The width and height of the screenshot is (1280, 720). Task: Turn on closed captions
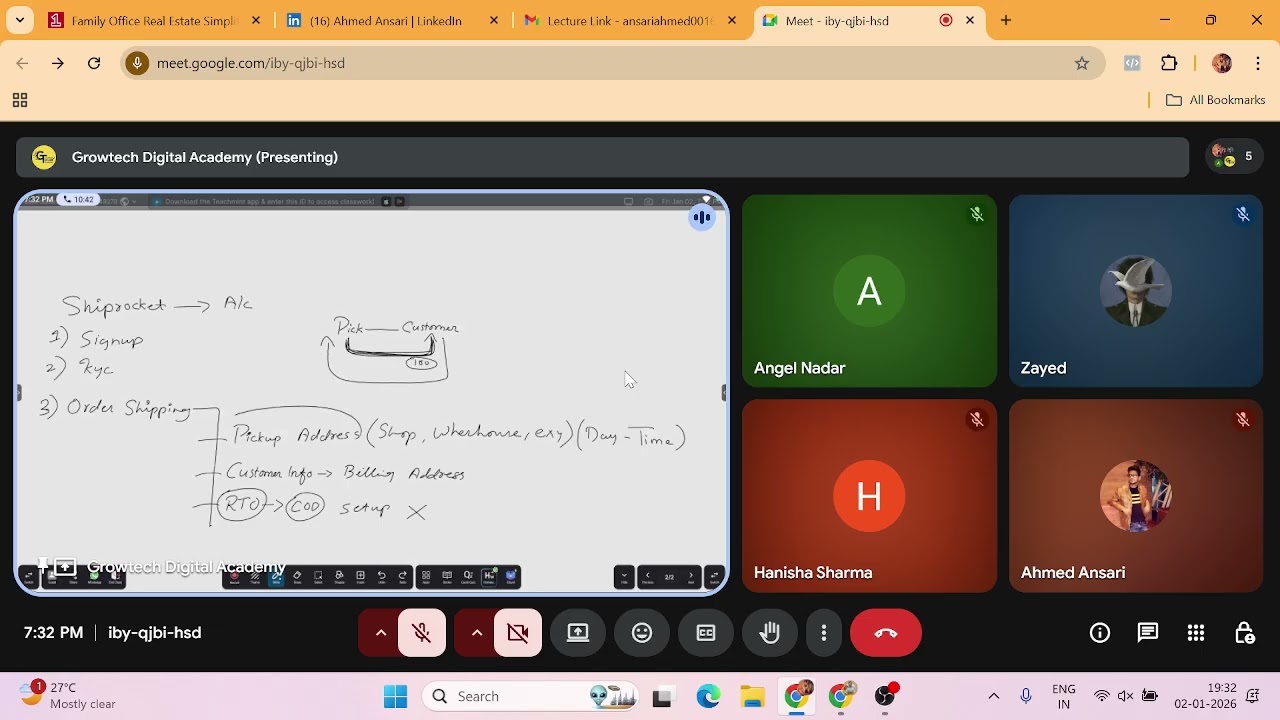tap(706, 633)
